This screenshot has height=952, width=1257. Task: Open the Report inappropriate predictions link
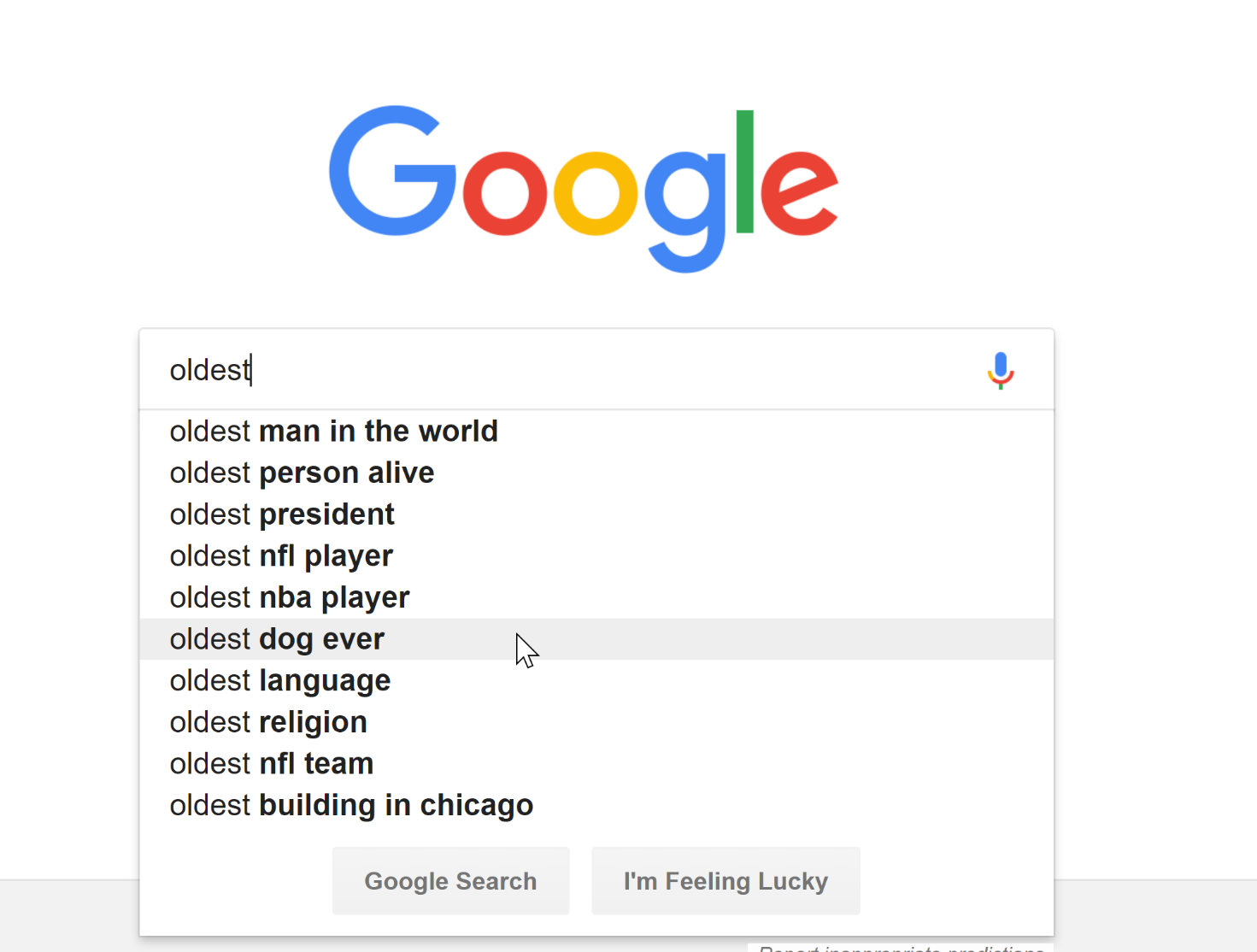pos(901,948)
